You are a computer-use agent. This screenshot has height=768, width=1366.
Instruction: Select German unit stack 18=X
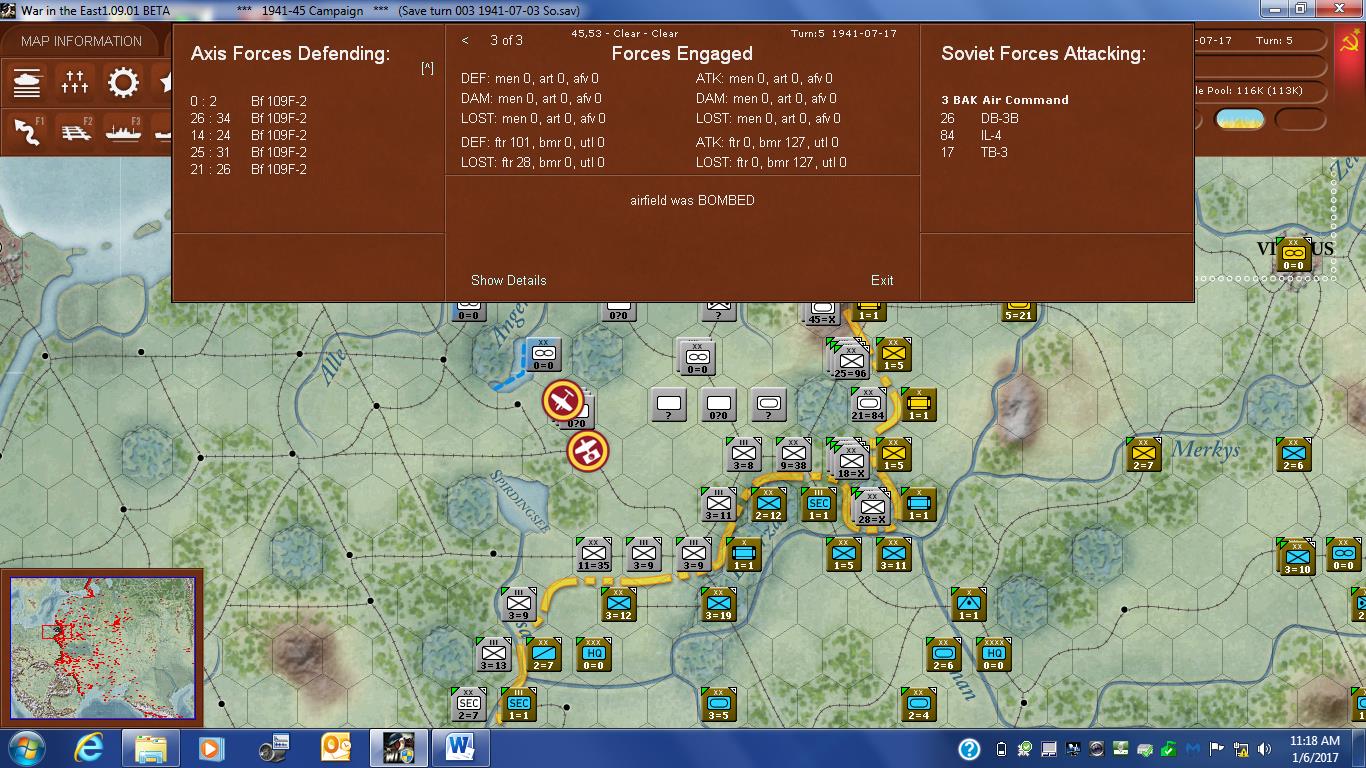click(850, 460)
